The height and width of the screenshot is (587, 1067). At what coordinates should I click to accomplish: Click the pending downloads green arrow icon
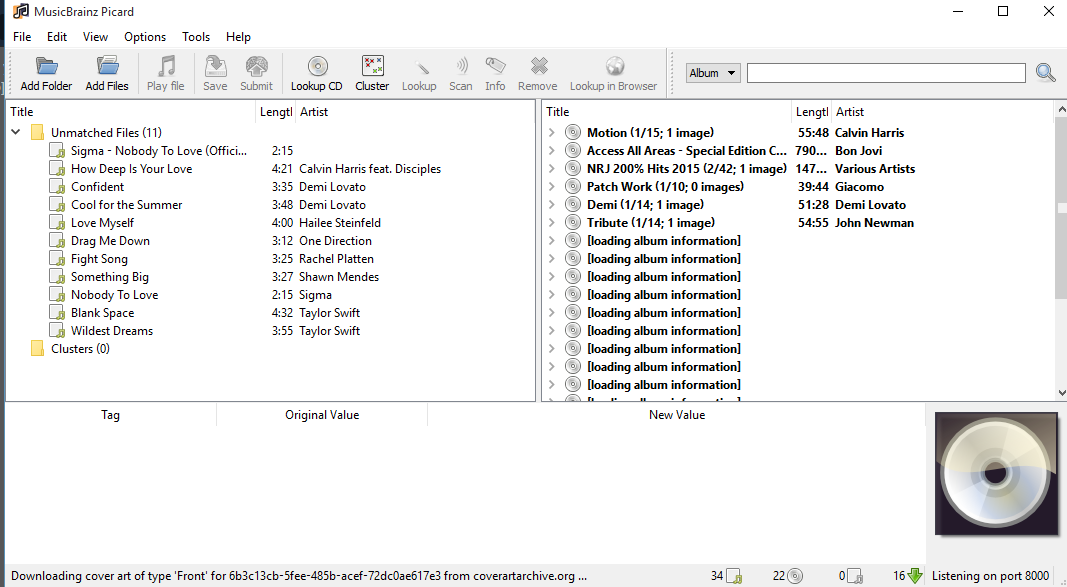915,576
